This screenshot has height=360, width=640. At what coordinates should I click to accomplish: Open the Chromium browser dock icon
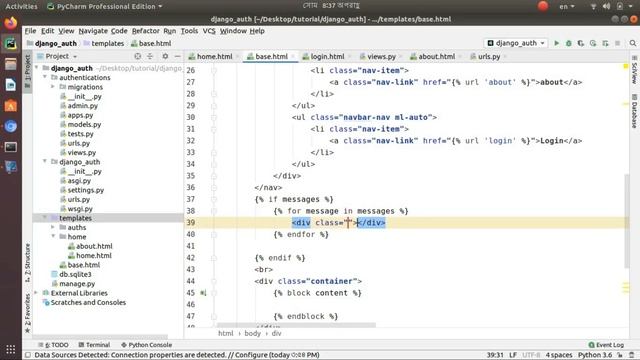pos(11,126)
